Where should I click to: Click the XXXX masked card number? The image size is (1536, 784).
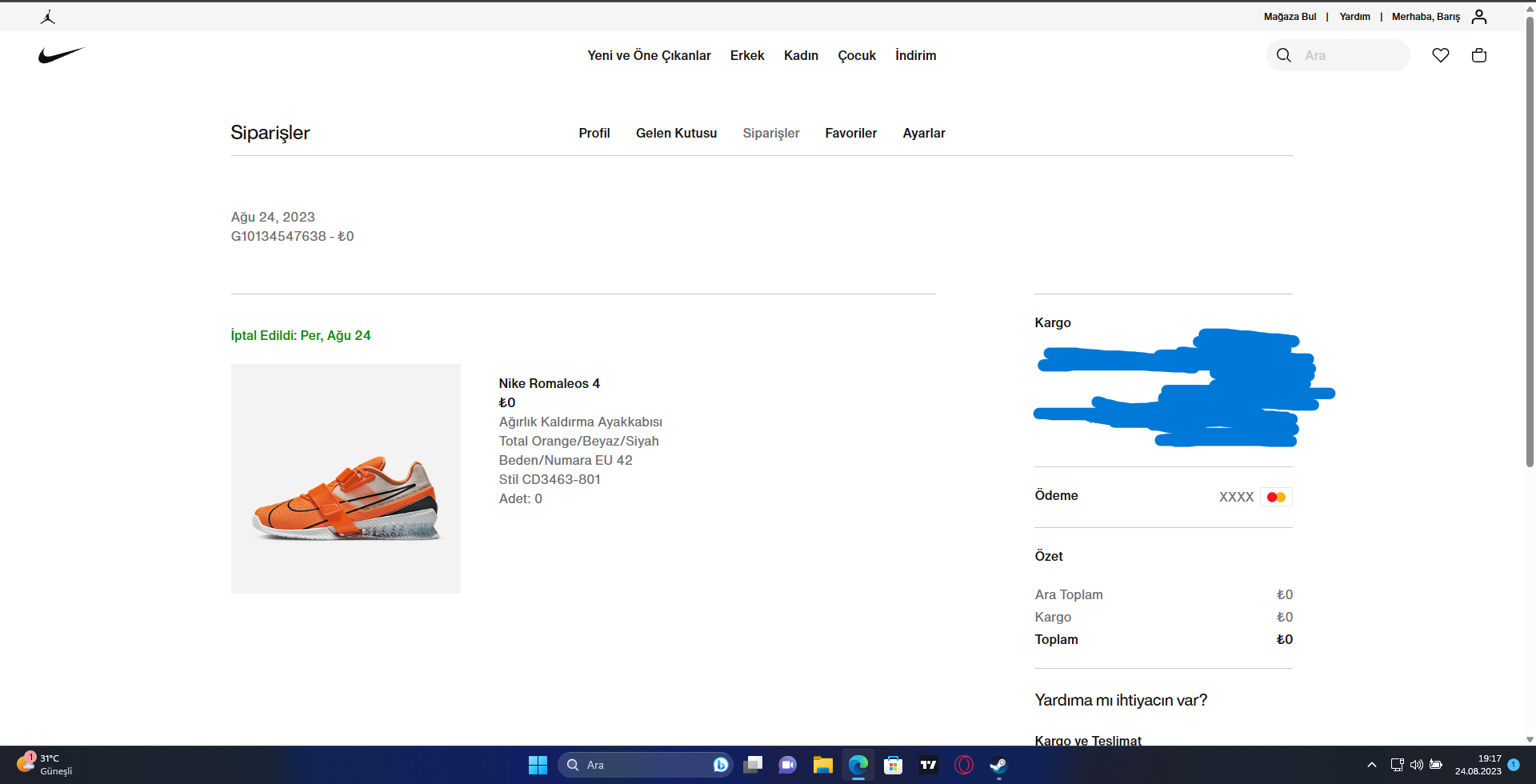(1236, 497)
